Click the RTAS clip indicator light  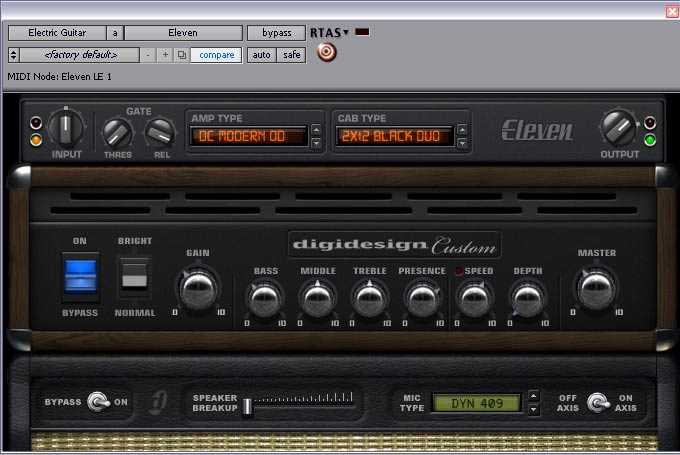(x=362, y=32)
